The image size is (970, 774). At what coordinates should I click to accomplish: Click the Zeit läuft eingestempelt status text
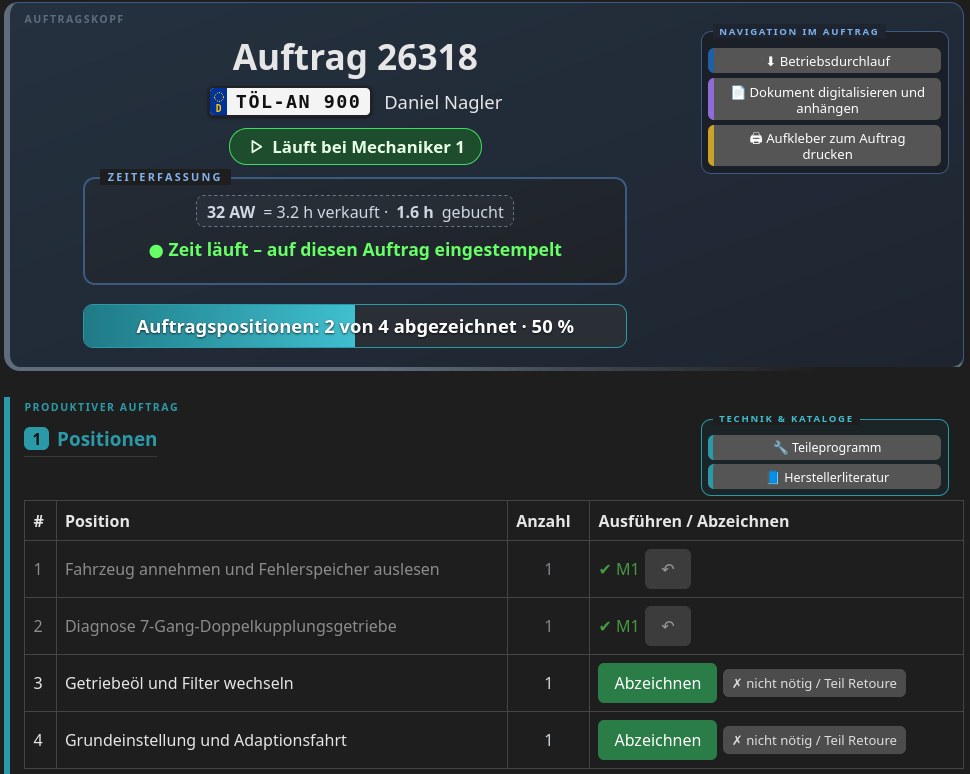[365, 249]
